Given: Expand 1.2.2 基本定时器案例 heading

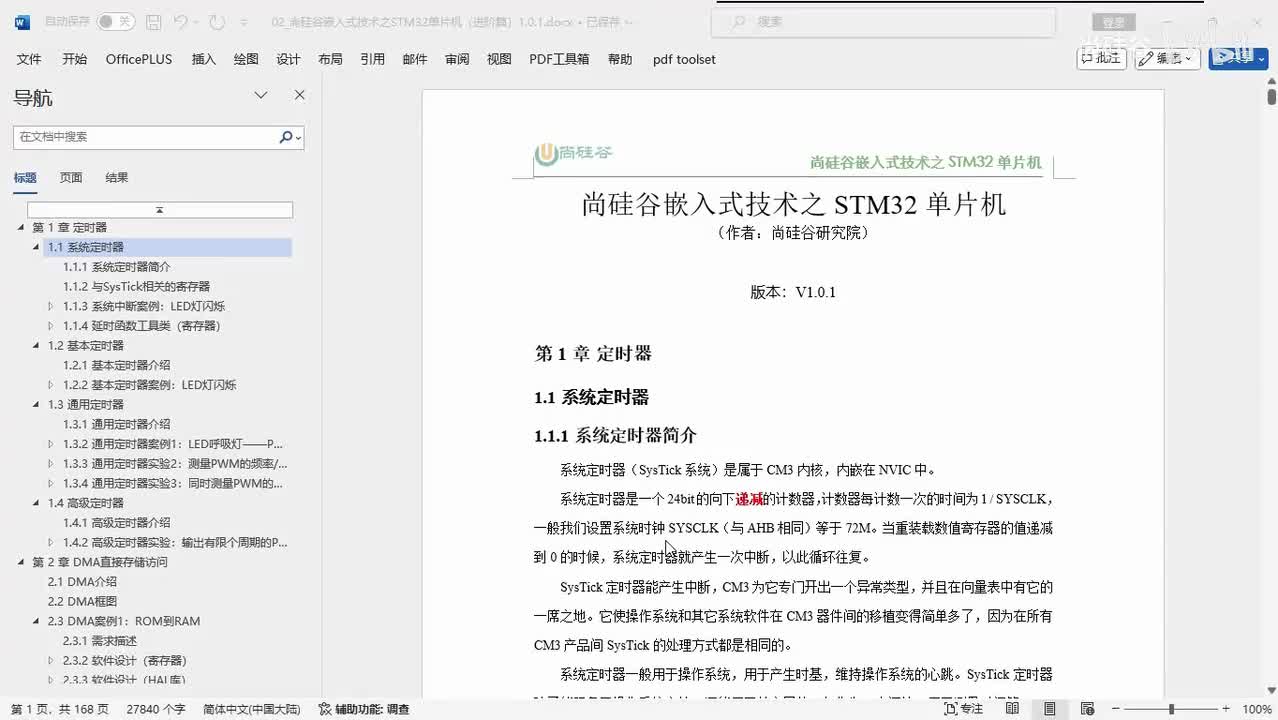Looking at the screenshot, I should [x=52, y=385].
